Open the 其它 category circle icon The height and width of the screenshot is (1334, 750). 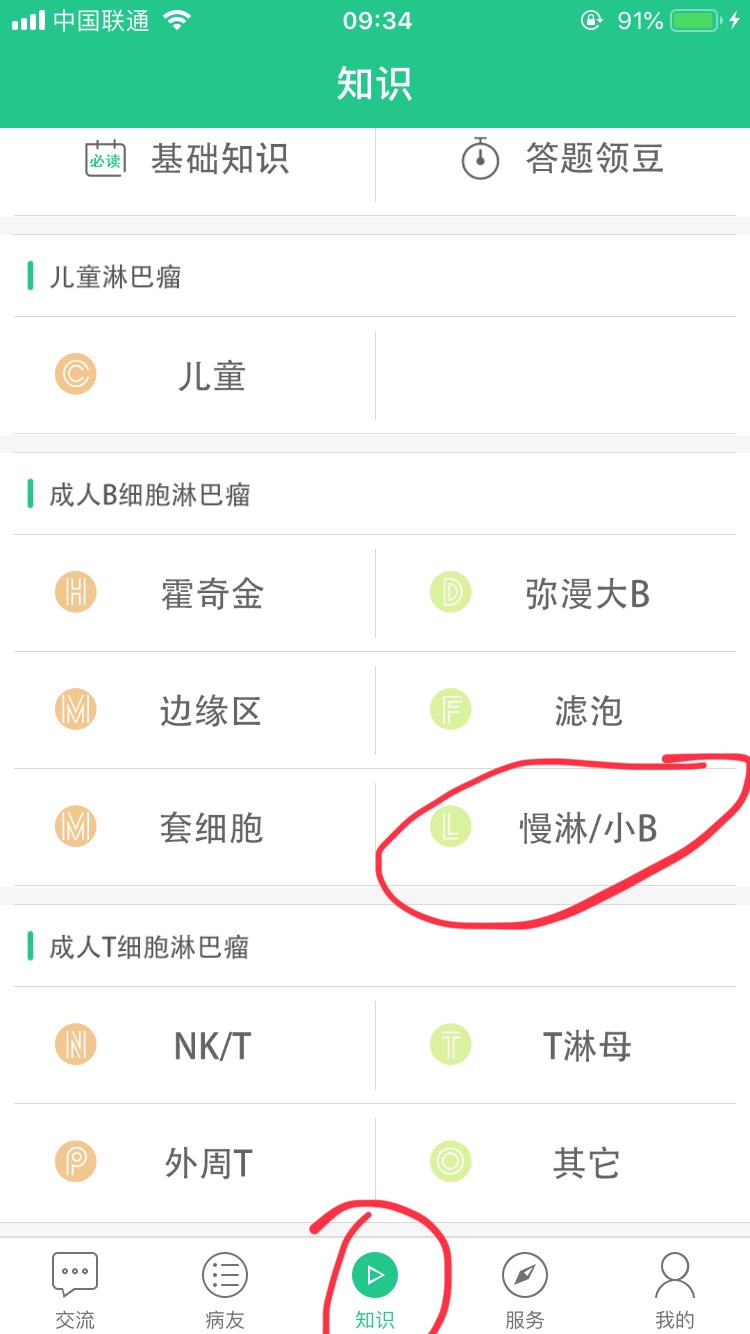451,1163
